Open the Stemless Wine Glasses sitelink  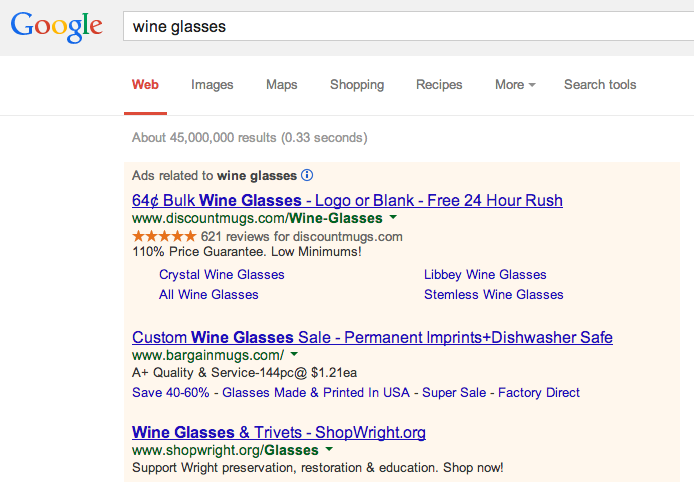494,294
